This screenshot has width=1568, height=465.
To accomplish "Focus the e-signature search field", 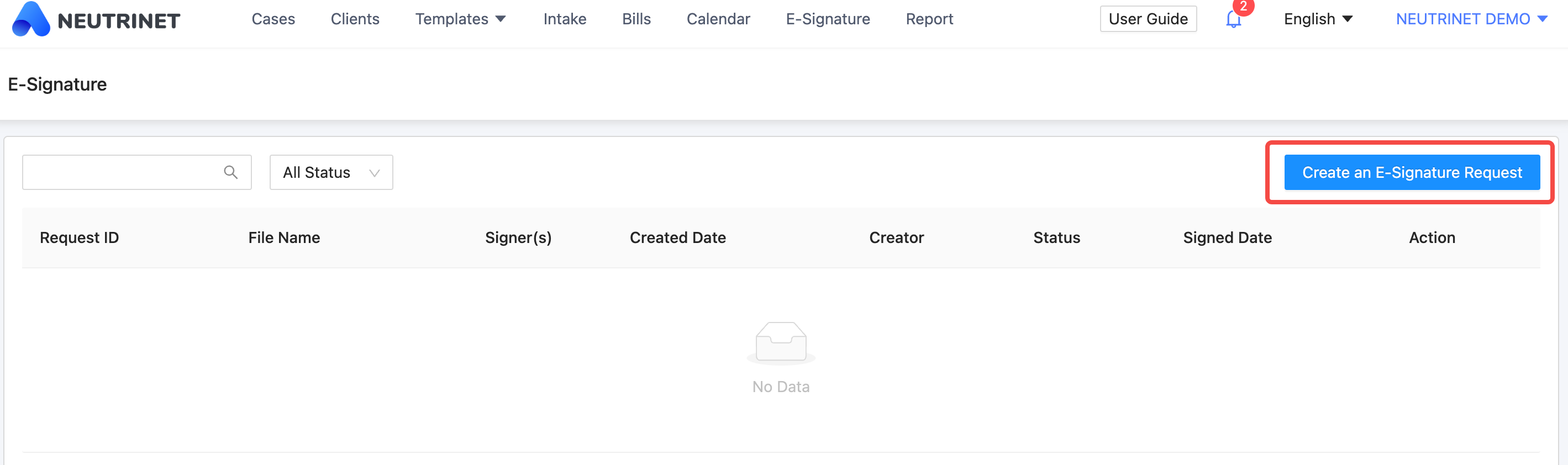I will [x=122, y=173].
